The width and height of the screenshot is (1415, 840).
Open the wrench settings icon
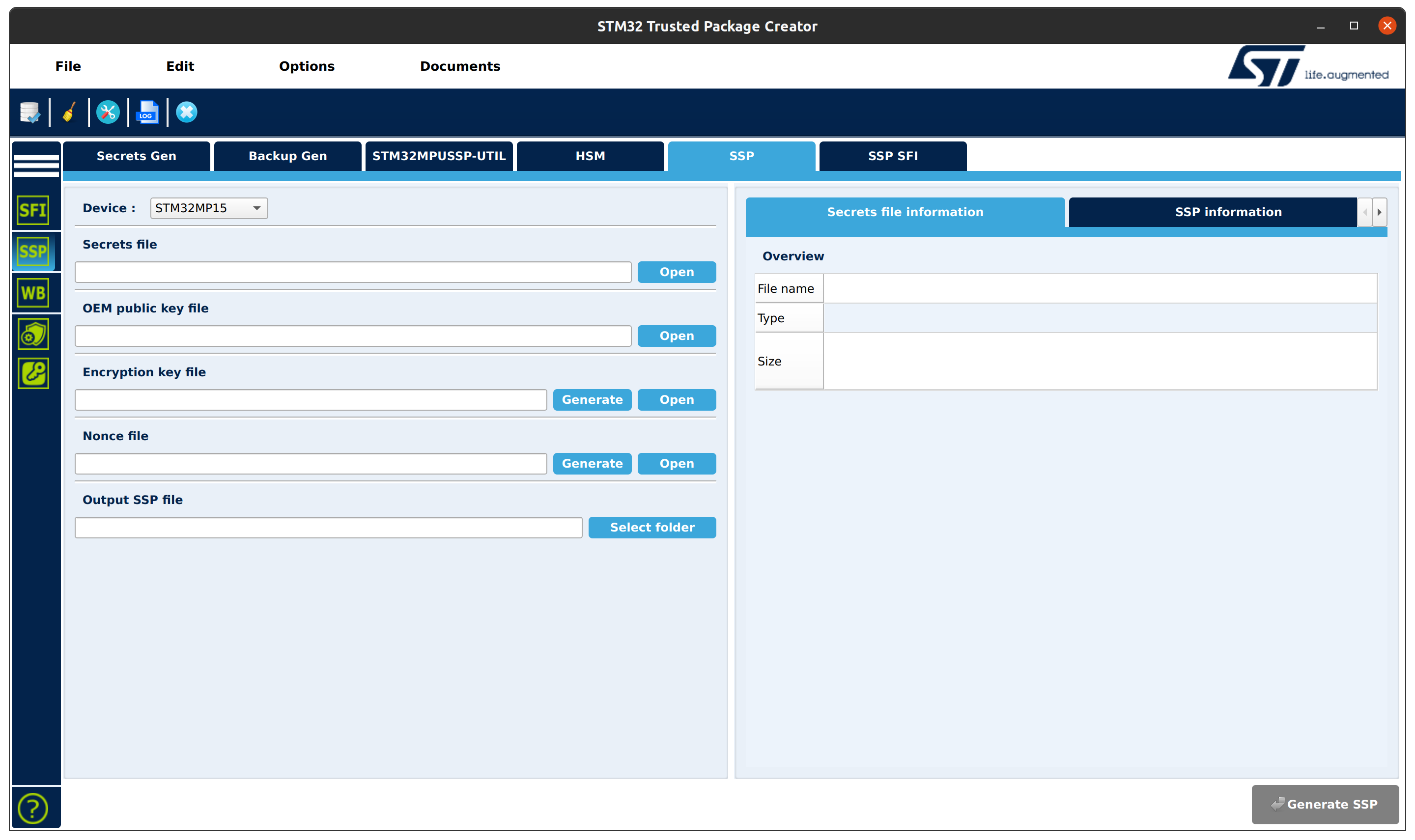coord(108,112)
